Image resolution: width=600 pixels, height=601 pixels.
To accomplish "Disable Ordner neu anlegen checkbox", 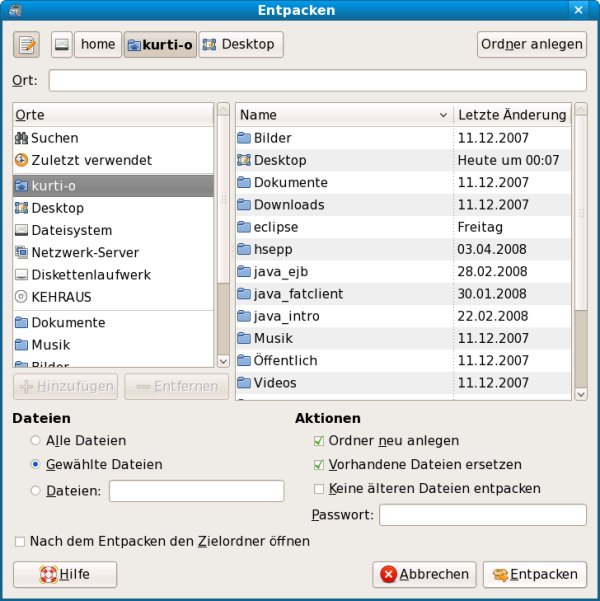I will 319,440.
